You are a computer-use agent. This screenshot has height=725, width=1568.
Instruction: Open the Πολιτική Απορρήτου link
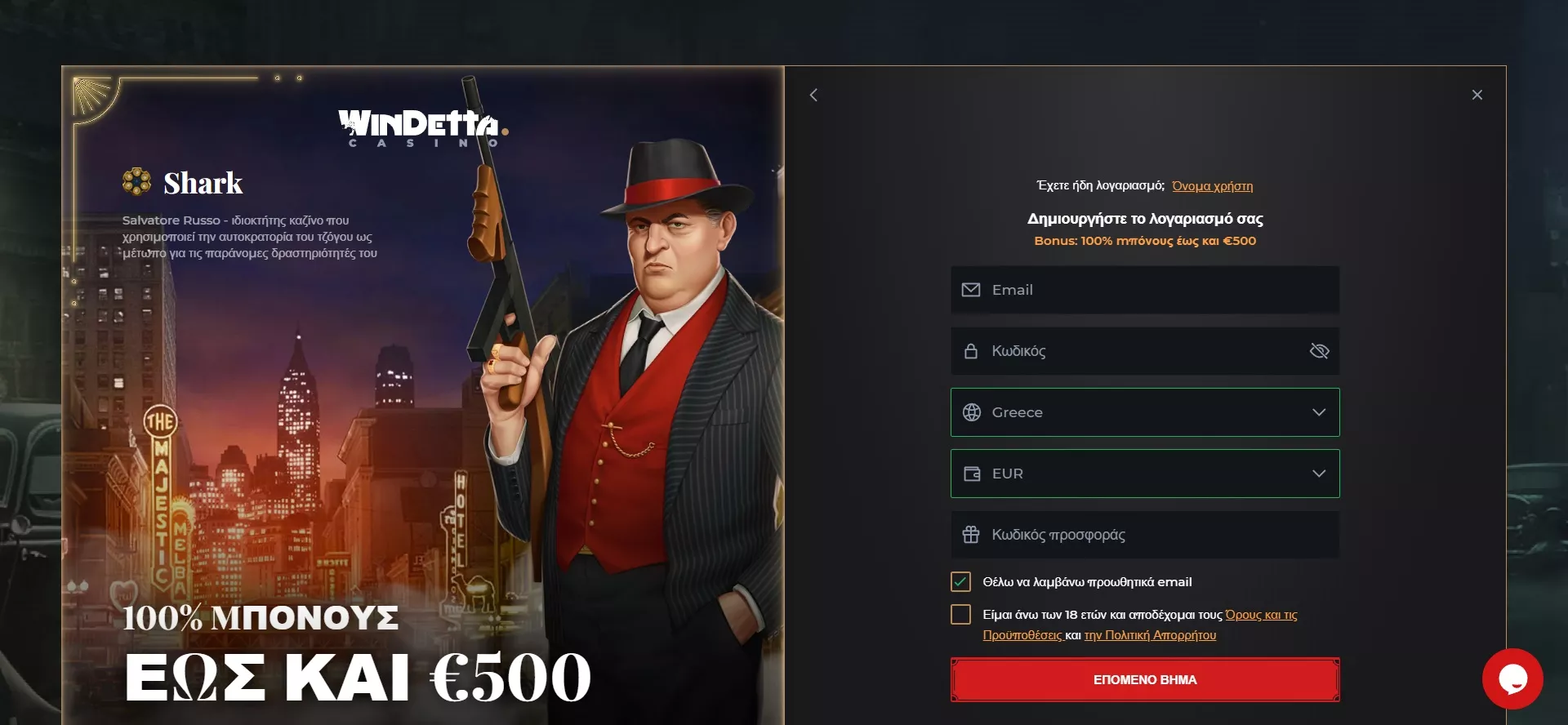[1150, 635]
